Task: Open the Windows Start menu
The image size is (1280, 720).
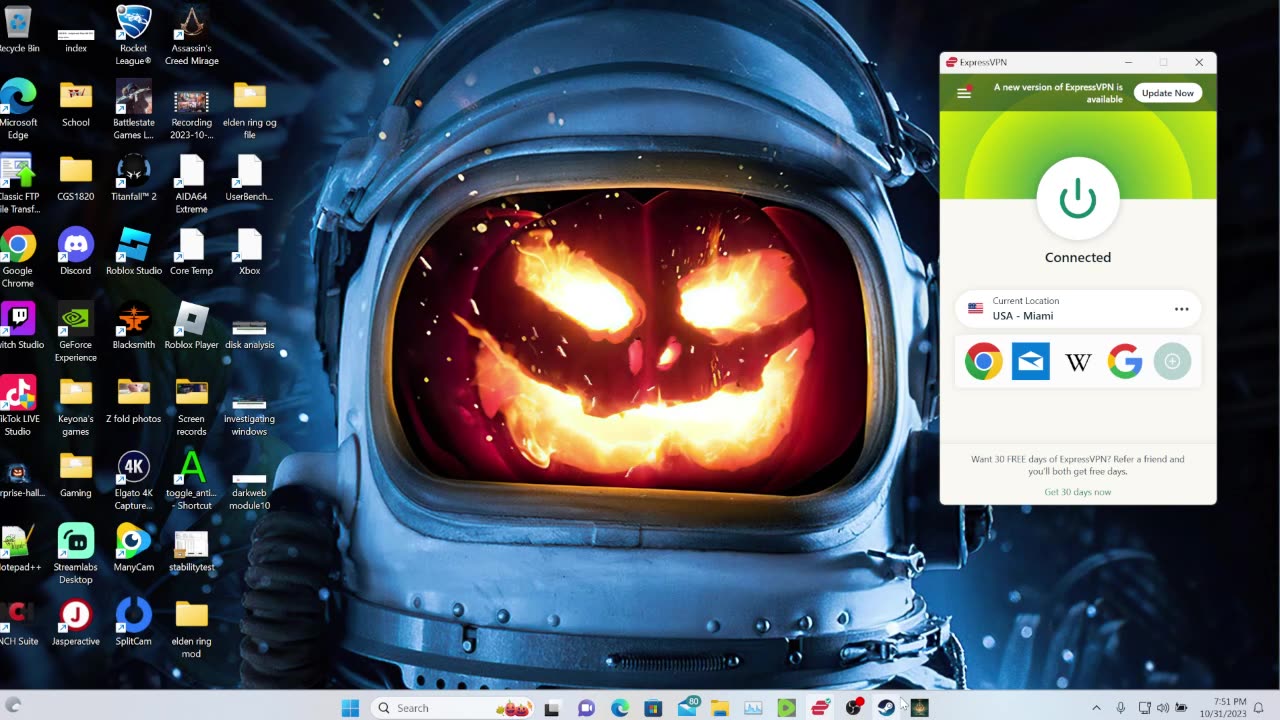Action: (350, 708)
